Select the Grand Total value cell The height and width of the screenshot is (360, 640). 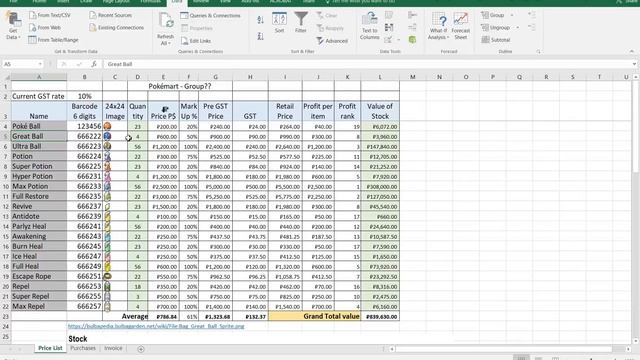pyautogui.click(x=314, y=316)
